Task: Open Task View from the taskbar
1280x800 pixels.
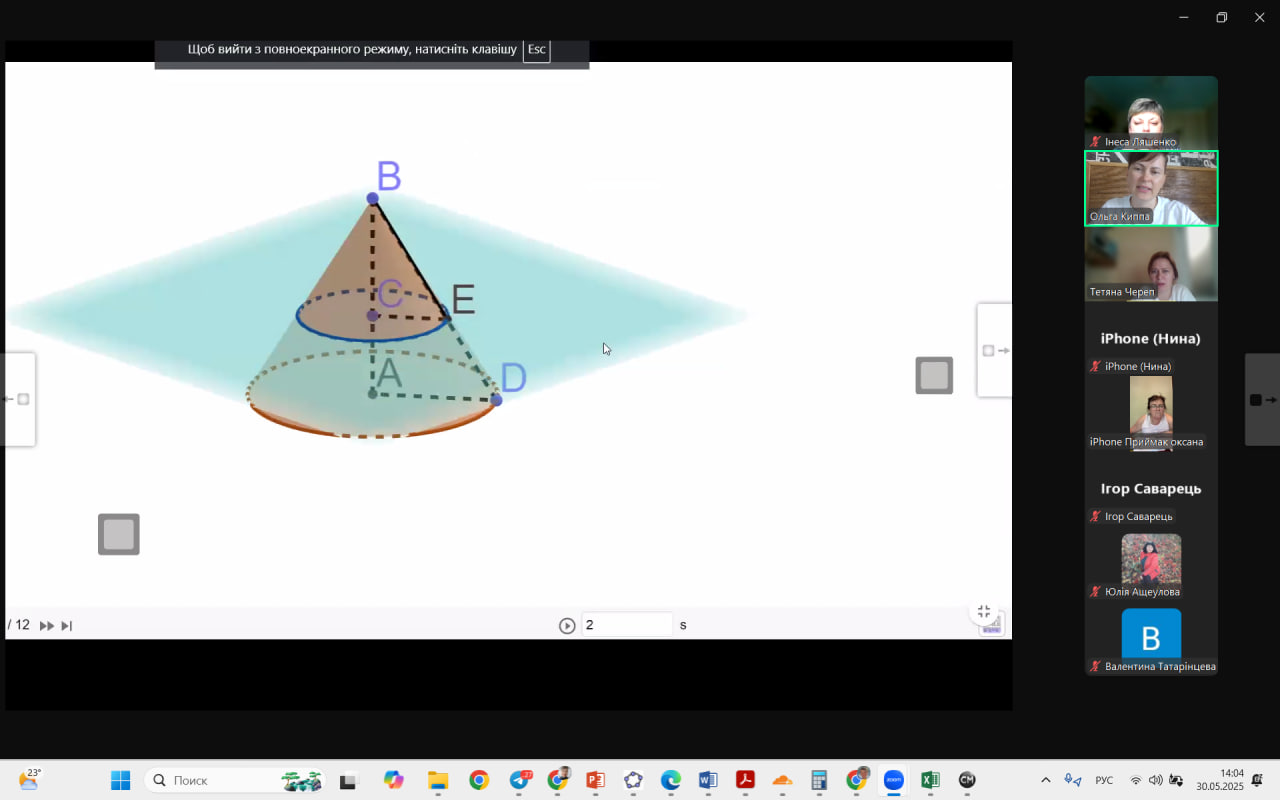Action: (x=348, y=780)
